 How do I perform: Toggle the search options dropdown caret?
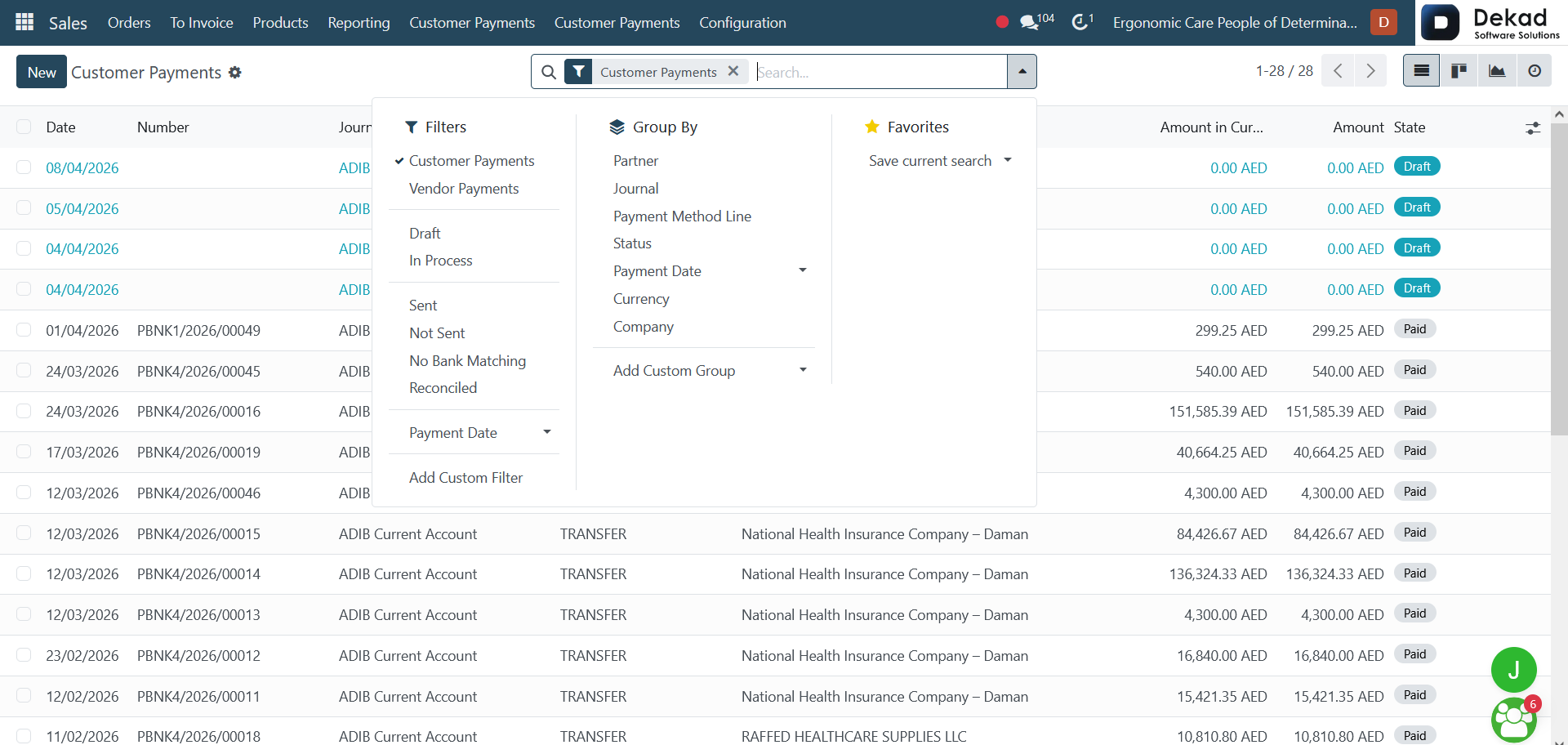(x=1022, y=72)
